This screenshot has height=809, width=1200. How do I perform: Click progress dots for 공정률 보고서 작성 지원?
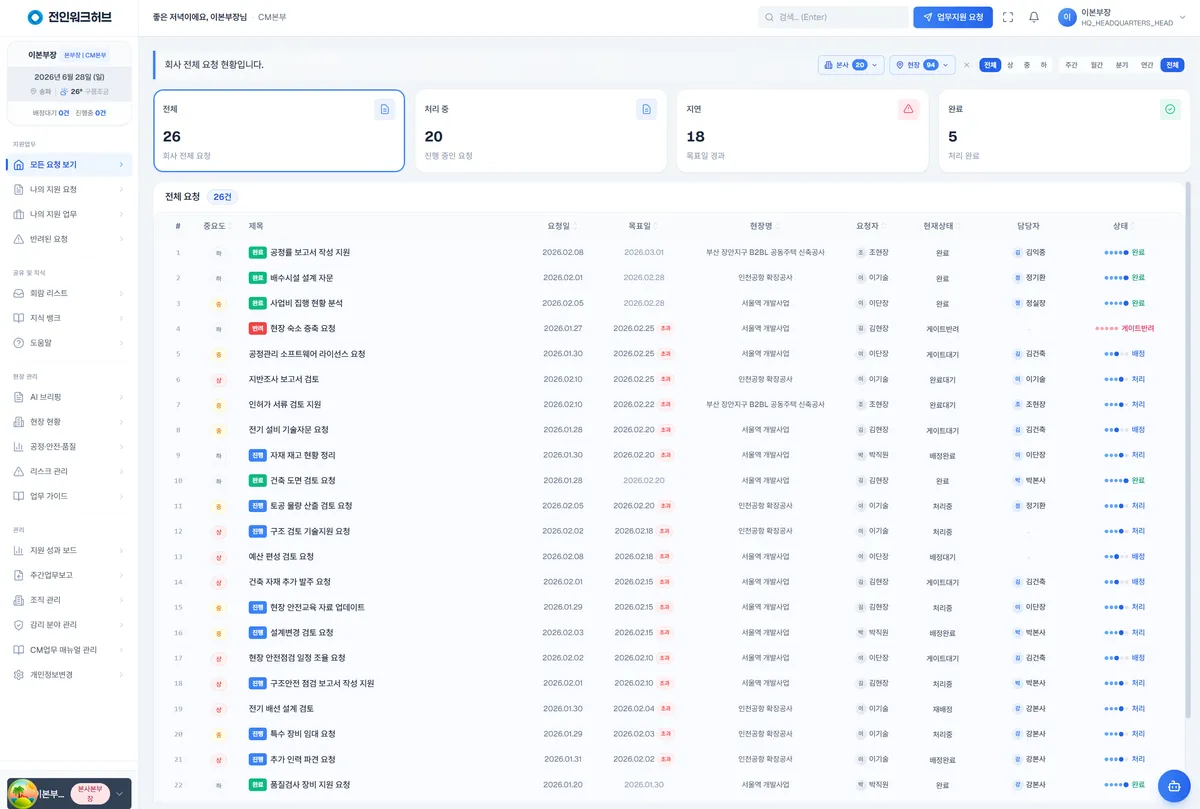tap(1116, 252)
